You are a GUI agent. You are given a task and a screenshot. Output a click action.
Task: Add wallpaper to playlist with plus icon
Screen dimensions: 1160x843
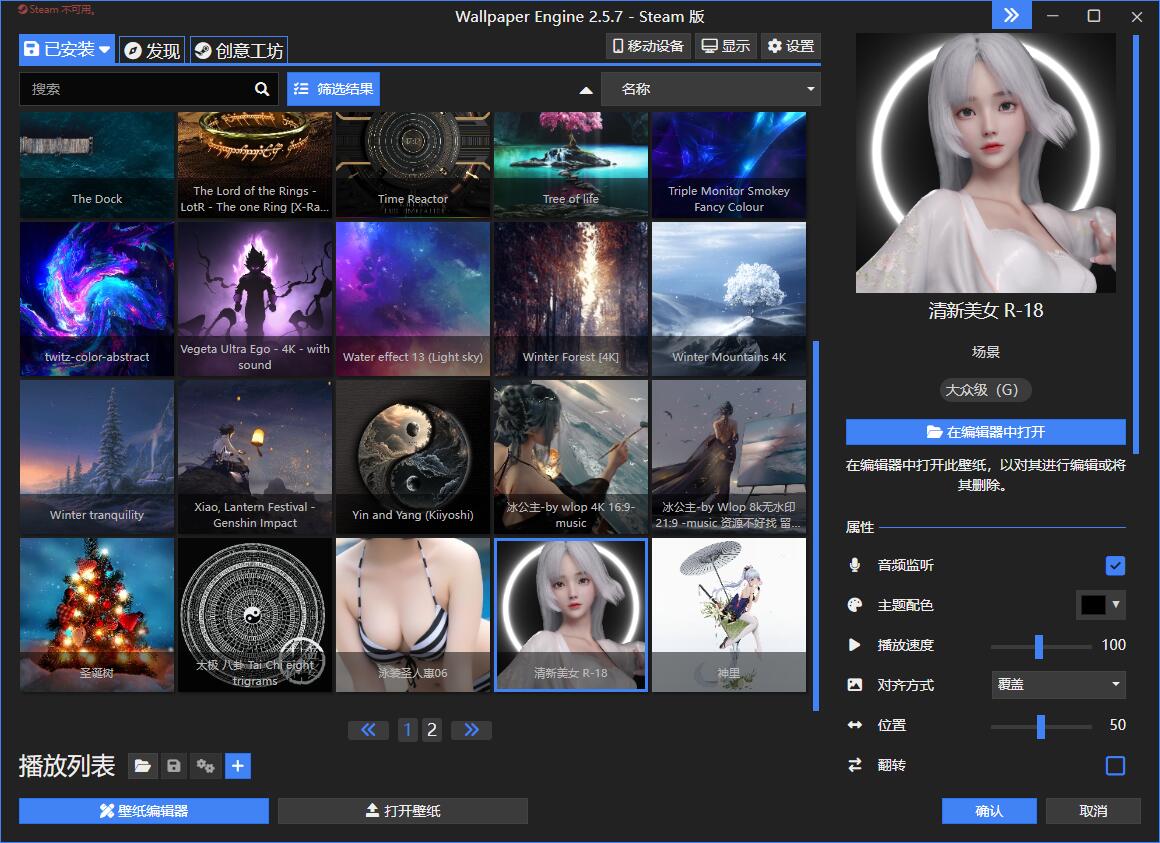pyautogui.click(x=237, y=766)
